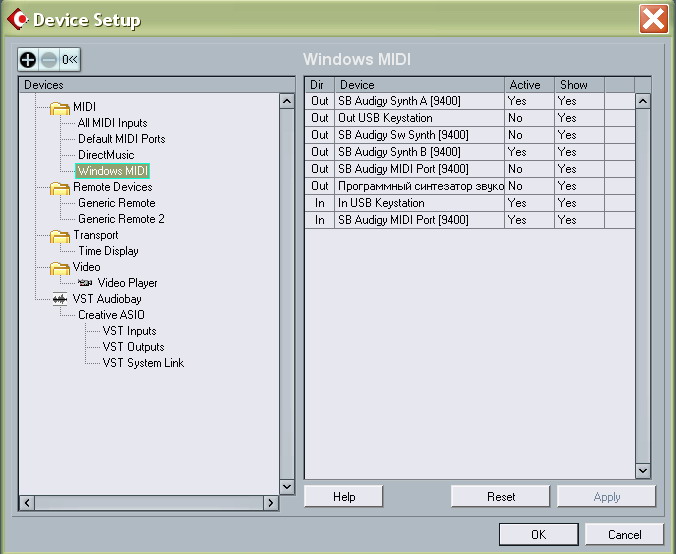Toggle Active for In USB Keystation
Viewport: 676px width, 554px height.
(x=529, y=203)
